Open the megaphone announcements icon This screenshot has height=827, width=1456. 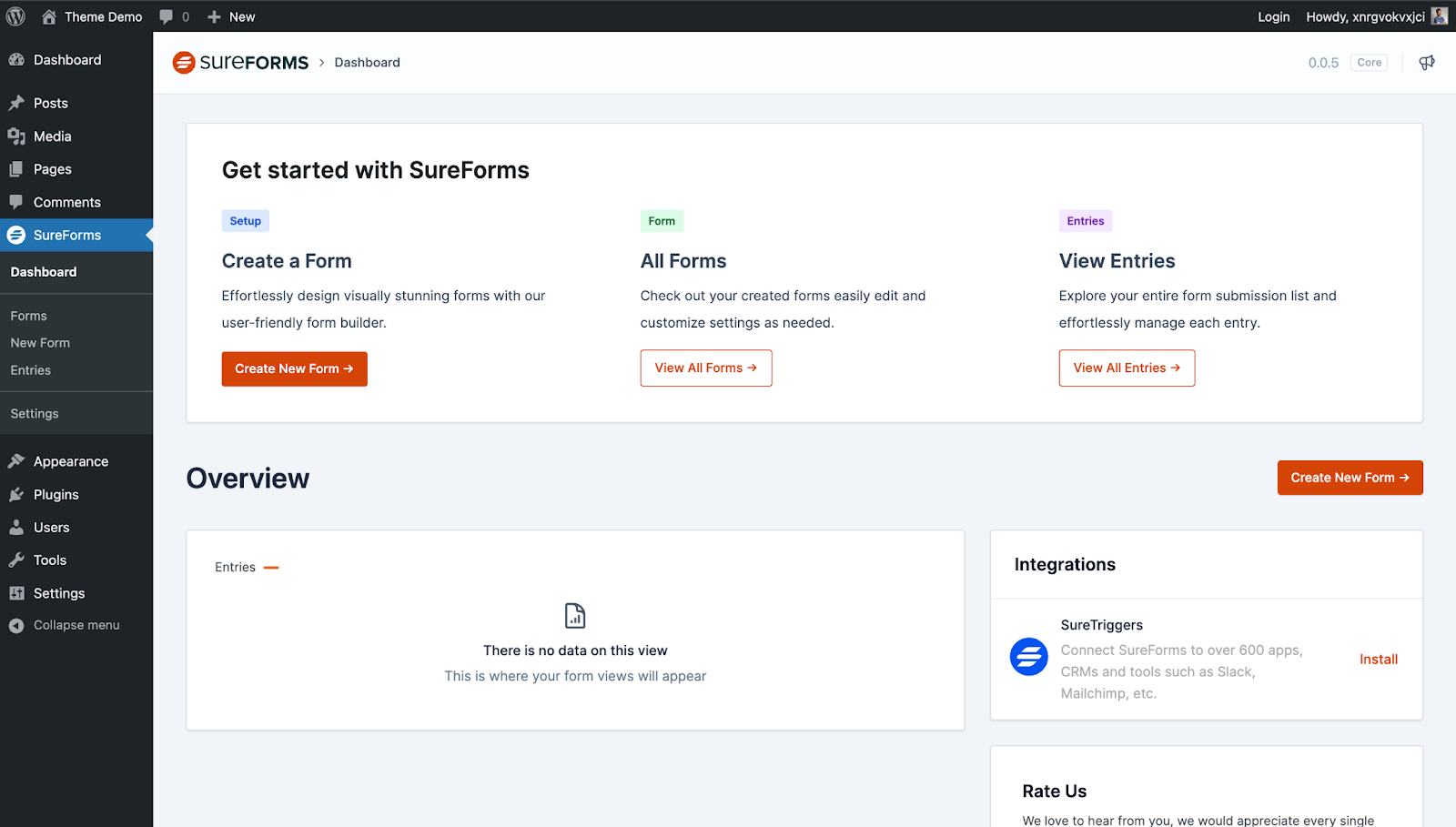(x=1426, y=62)
